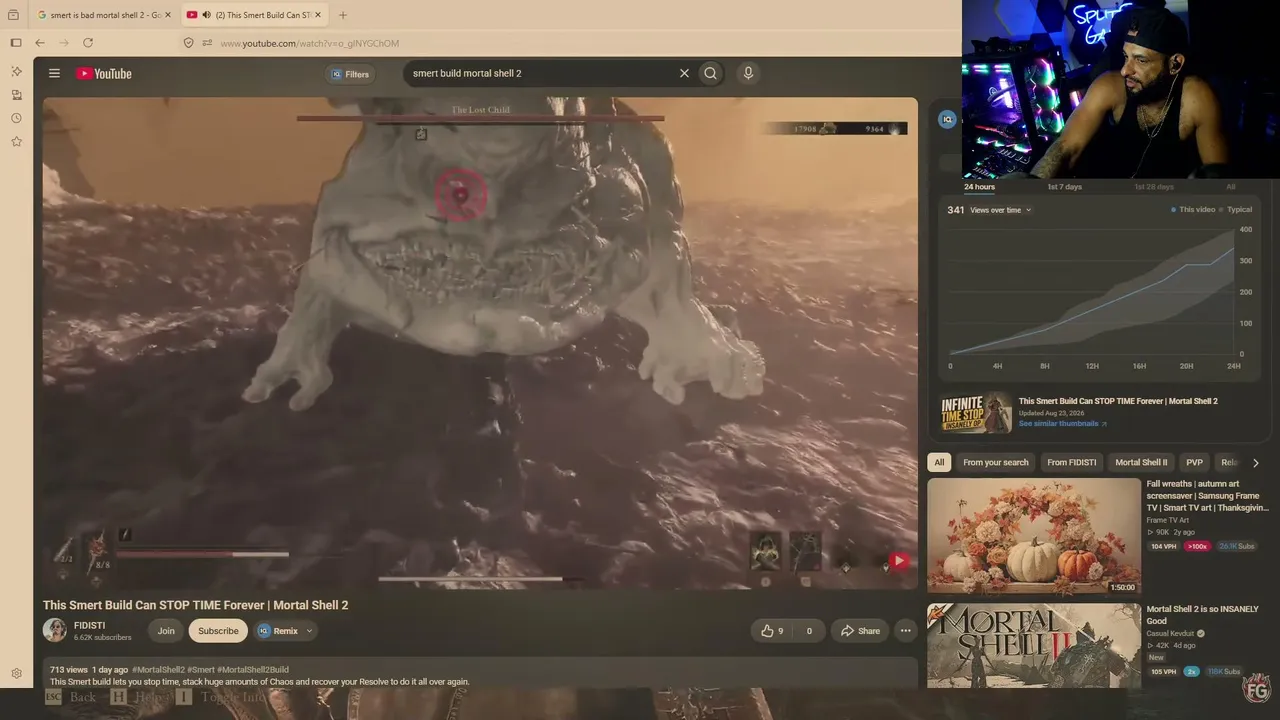Click the YouTube logo button in player corner
Screen dimensions: 1280x720
point(899,561)
